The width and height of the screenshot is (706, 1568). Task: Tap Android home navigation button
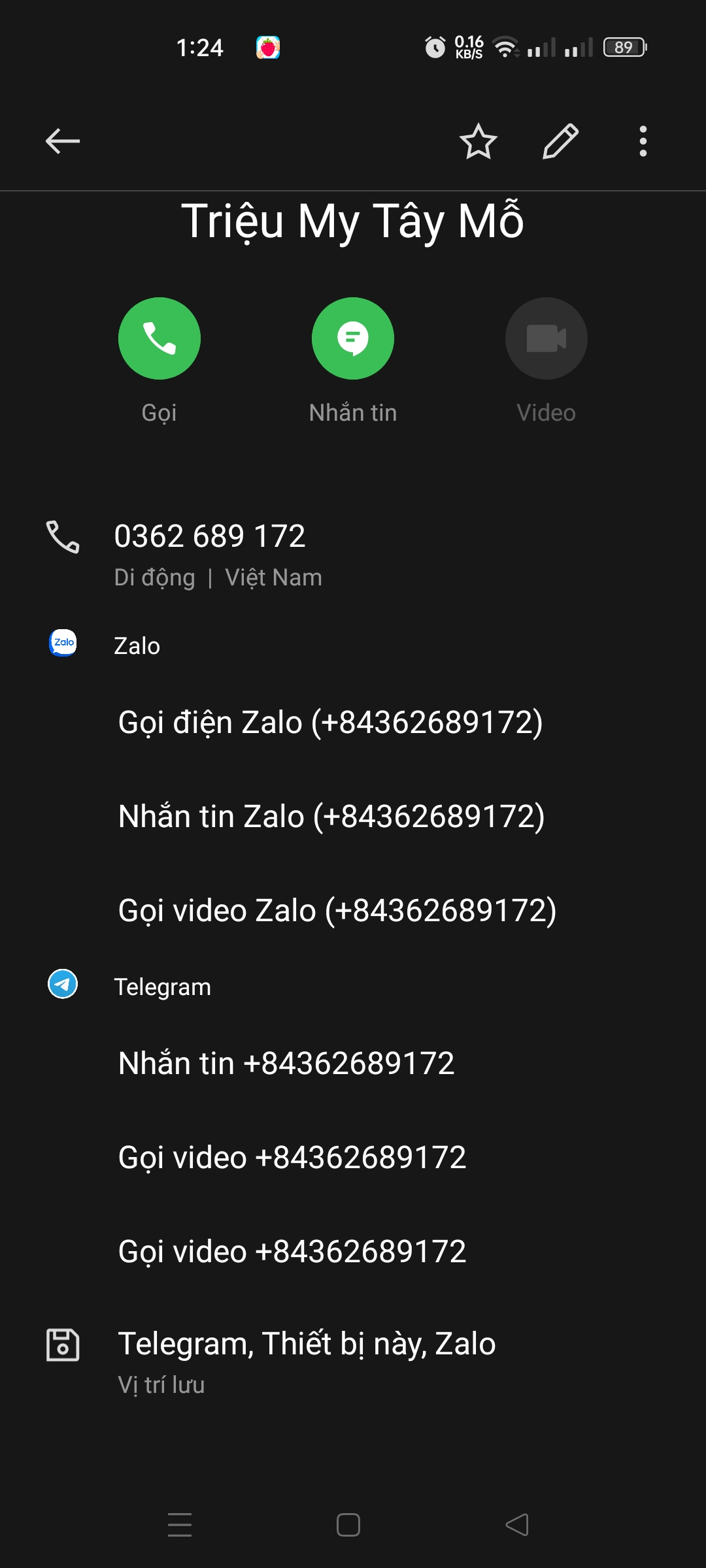pyautogui.click(x=348, y=1525)
